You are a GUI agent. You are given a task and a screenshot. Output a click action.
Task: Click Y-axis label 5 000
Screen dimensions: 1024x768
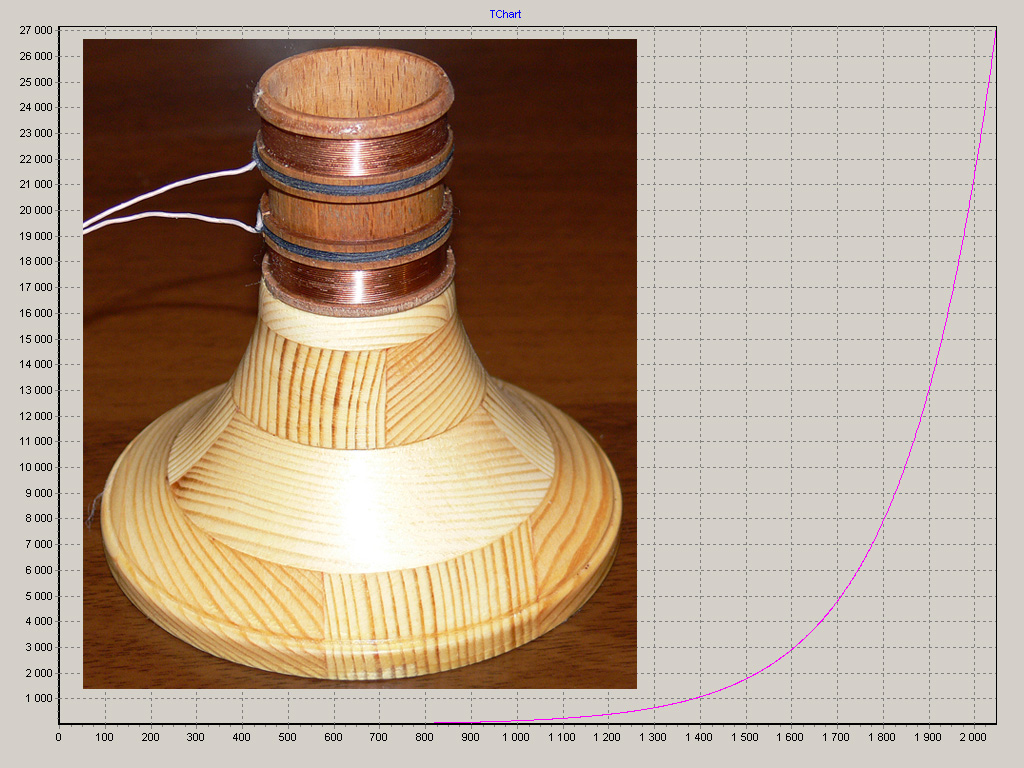(39, 596)
